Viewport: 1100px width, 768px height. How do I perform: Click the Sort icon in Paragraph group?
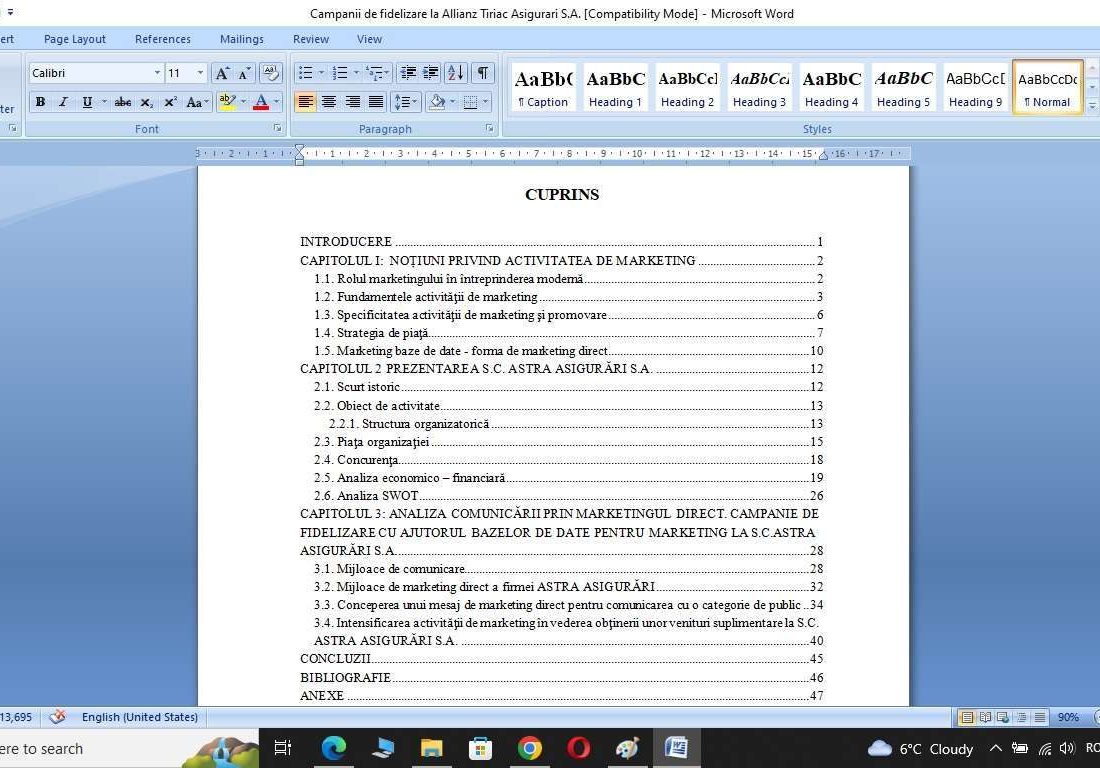455,73
